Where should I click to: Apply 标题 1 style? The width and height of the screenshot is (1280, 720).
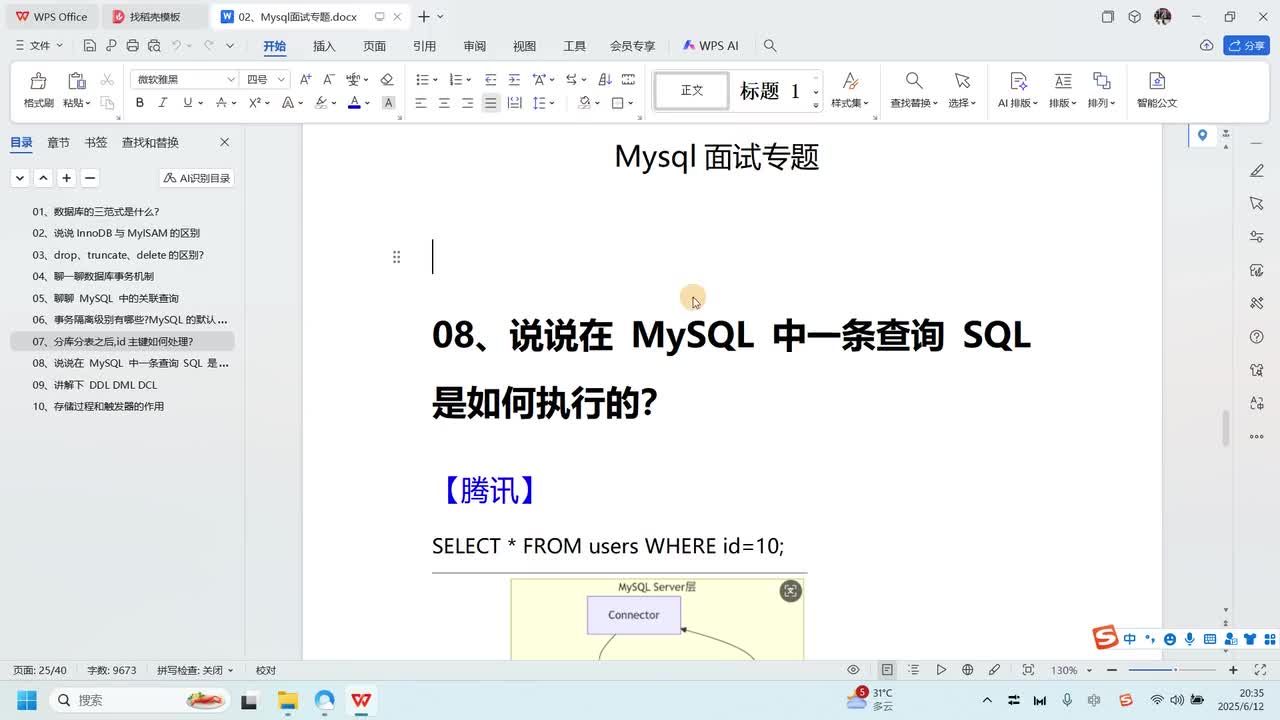(769, 91)
